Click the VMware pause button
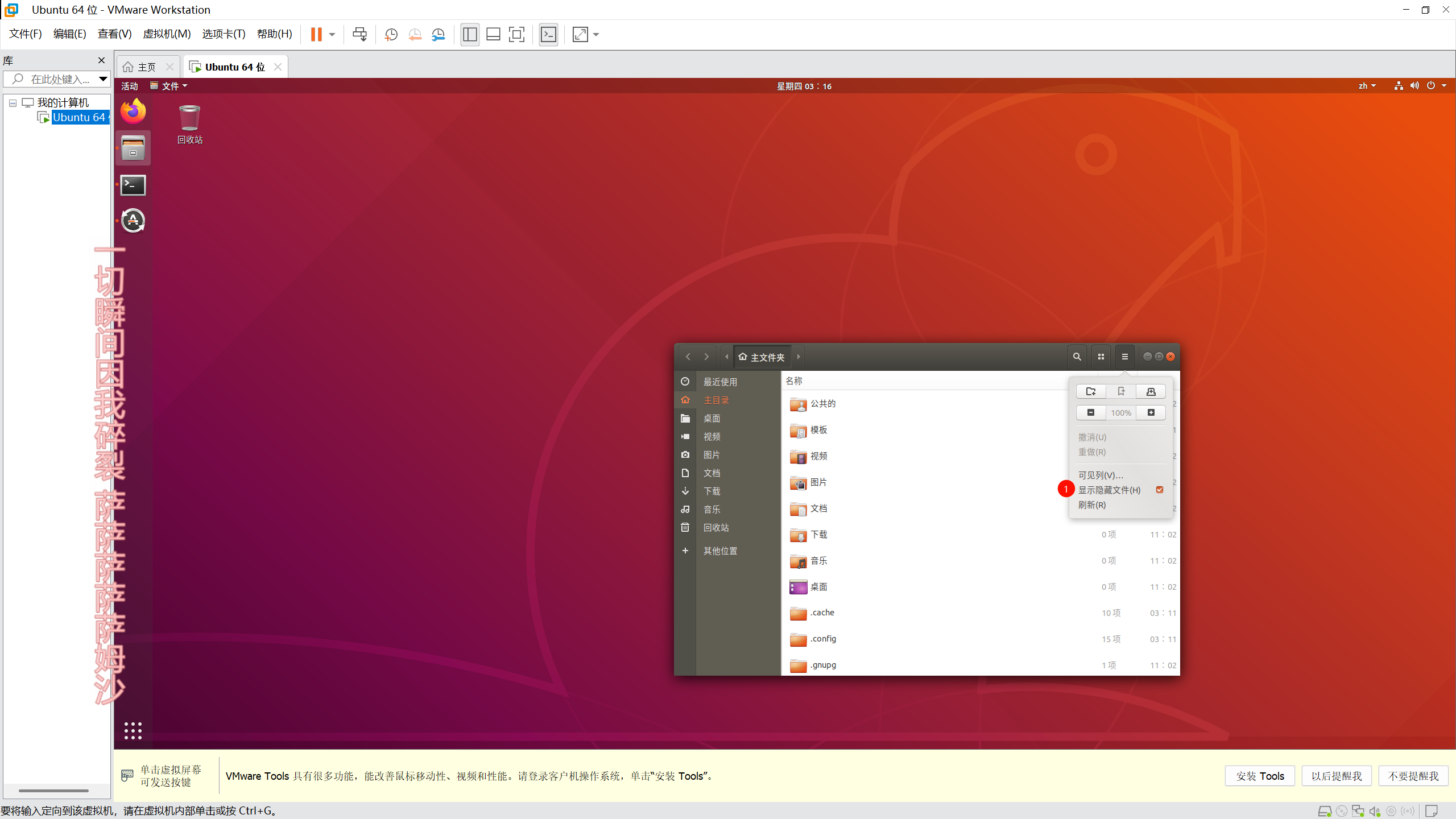 coord(316,35)
